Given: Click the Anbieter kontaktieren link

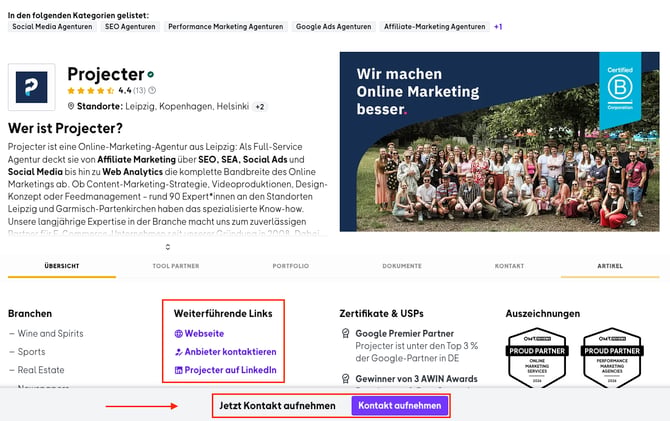Looking at the screenshot, I should coord(230,352).
